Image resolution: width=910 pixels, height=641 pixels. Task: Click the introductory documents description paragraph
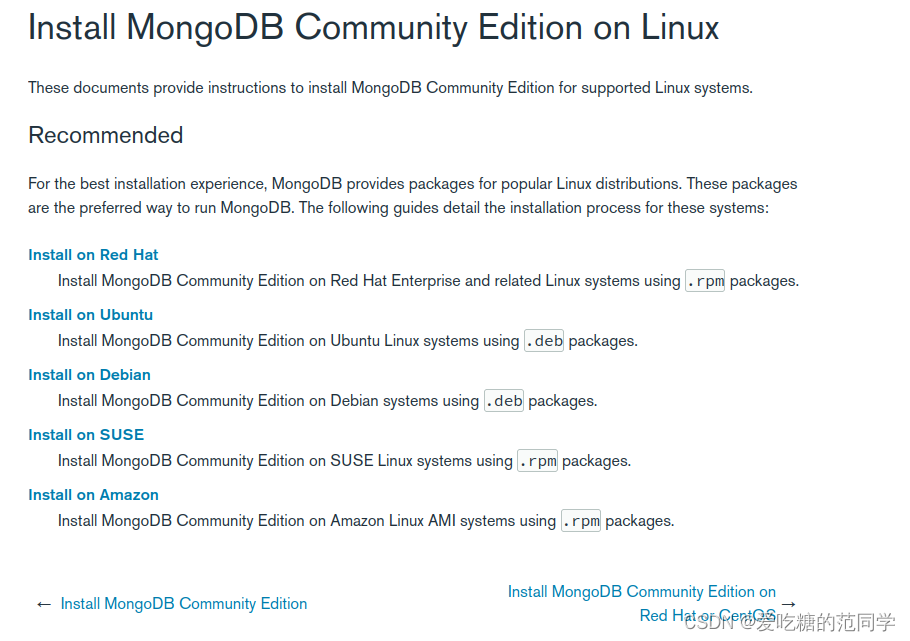[x=390, y=88]
